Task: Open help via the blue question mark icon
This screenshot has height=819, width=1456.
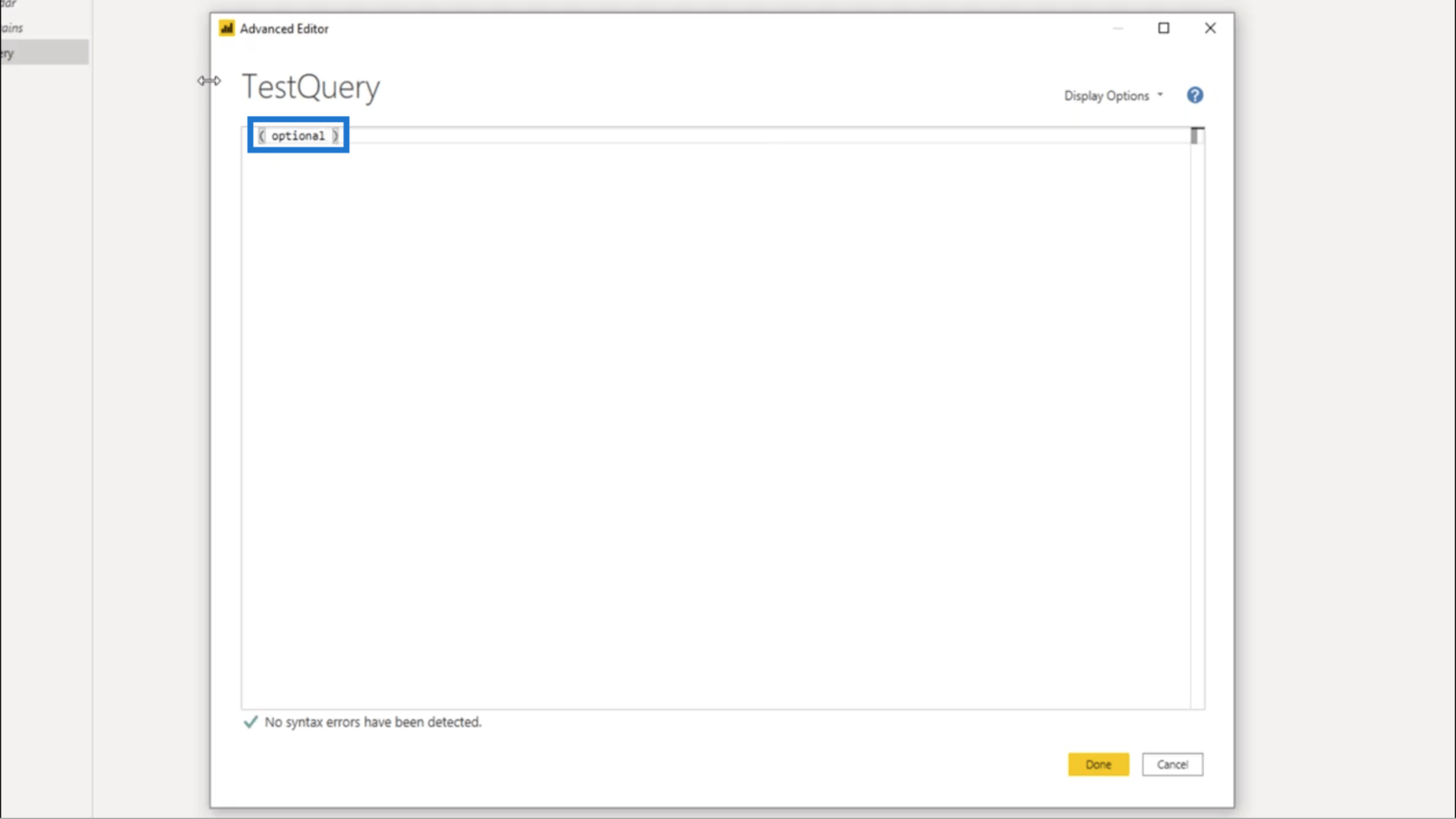Action: (1194, 95)
